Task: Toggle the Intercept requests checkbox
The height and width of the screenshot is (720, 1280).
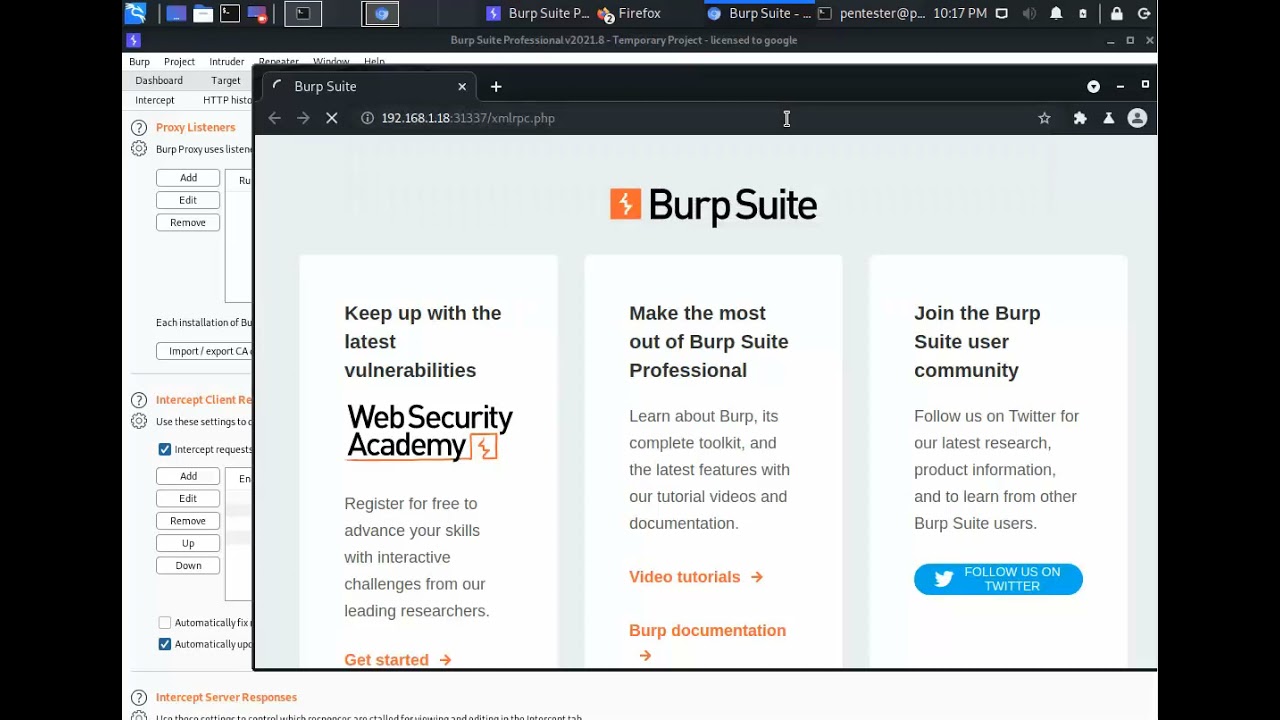Action: tap(165, 450)
